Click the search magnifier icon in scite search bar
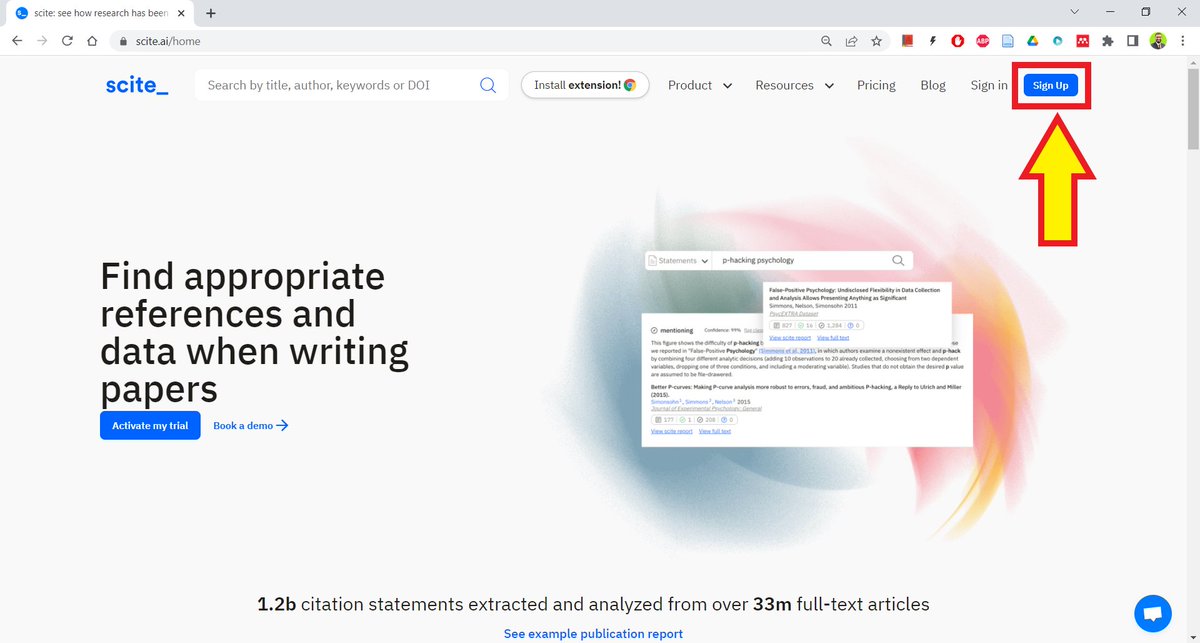 click(x=488, y=85)
